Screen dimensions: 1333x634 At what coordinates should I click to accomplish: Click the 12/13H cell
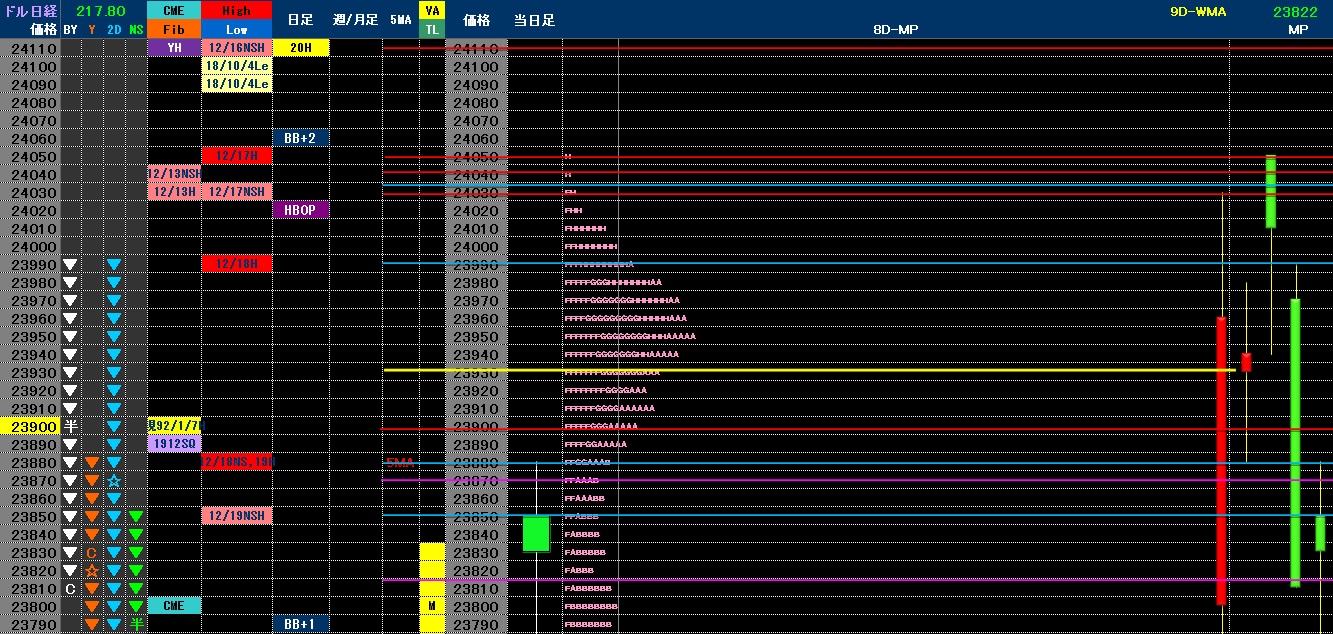(173, 192)
